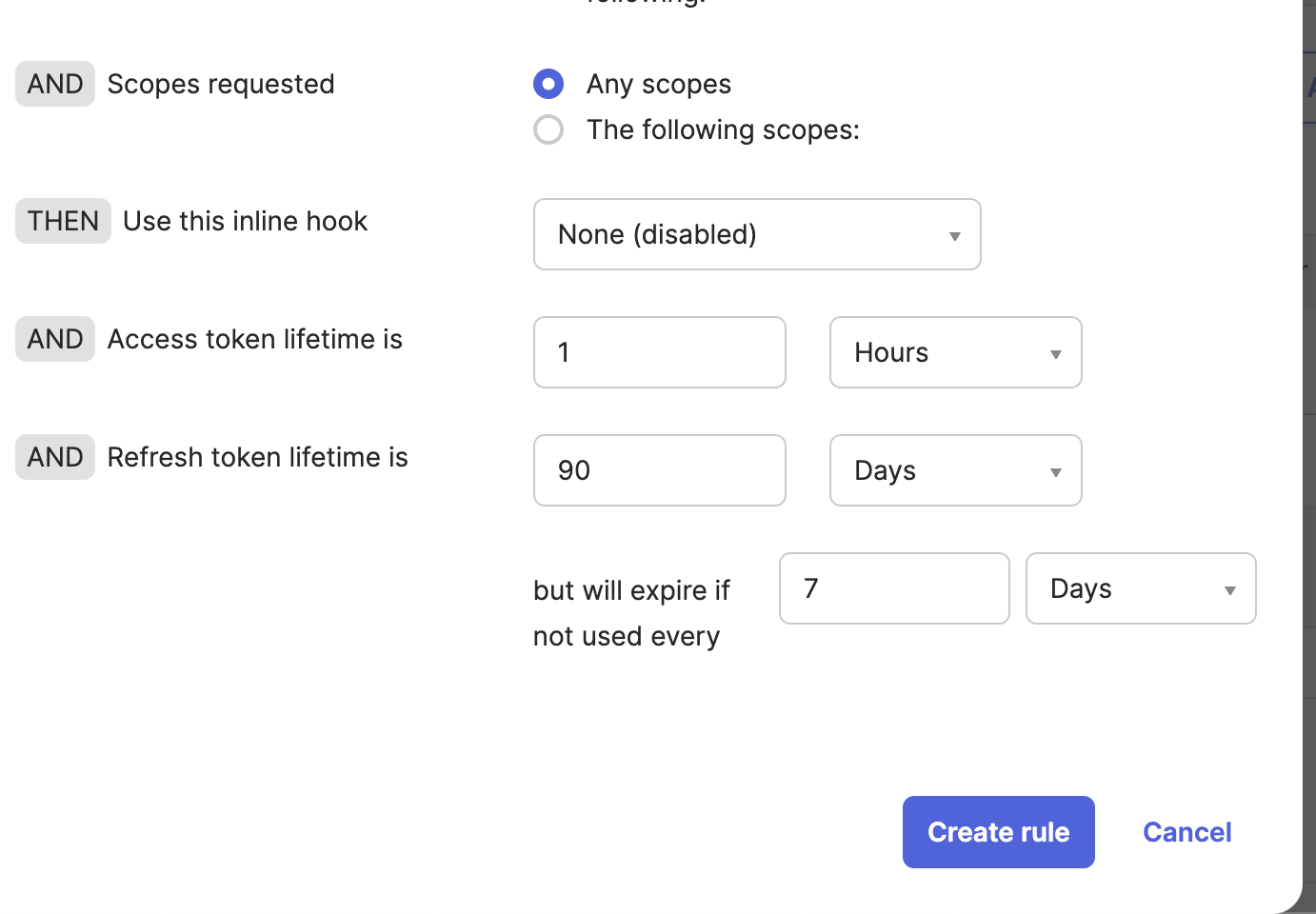Viewport: 1316px width, 914px height.
Task: Select the "The following scopes" radio button
Action: coord(548,129)
